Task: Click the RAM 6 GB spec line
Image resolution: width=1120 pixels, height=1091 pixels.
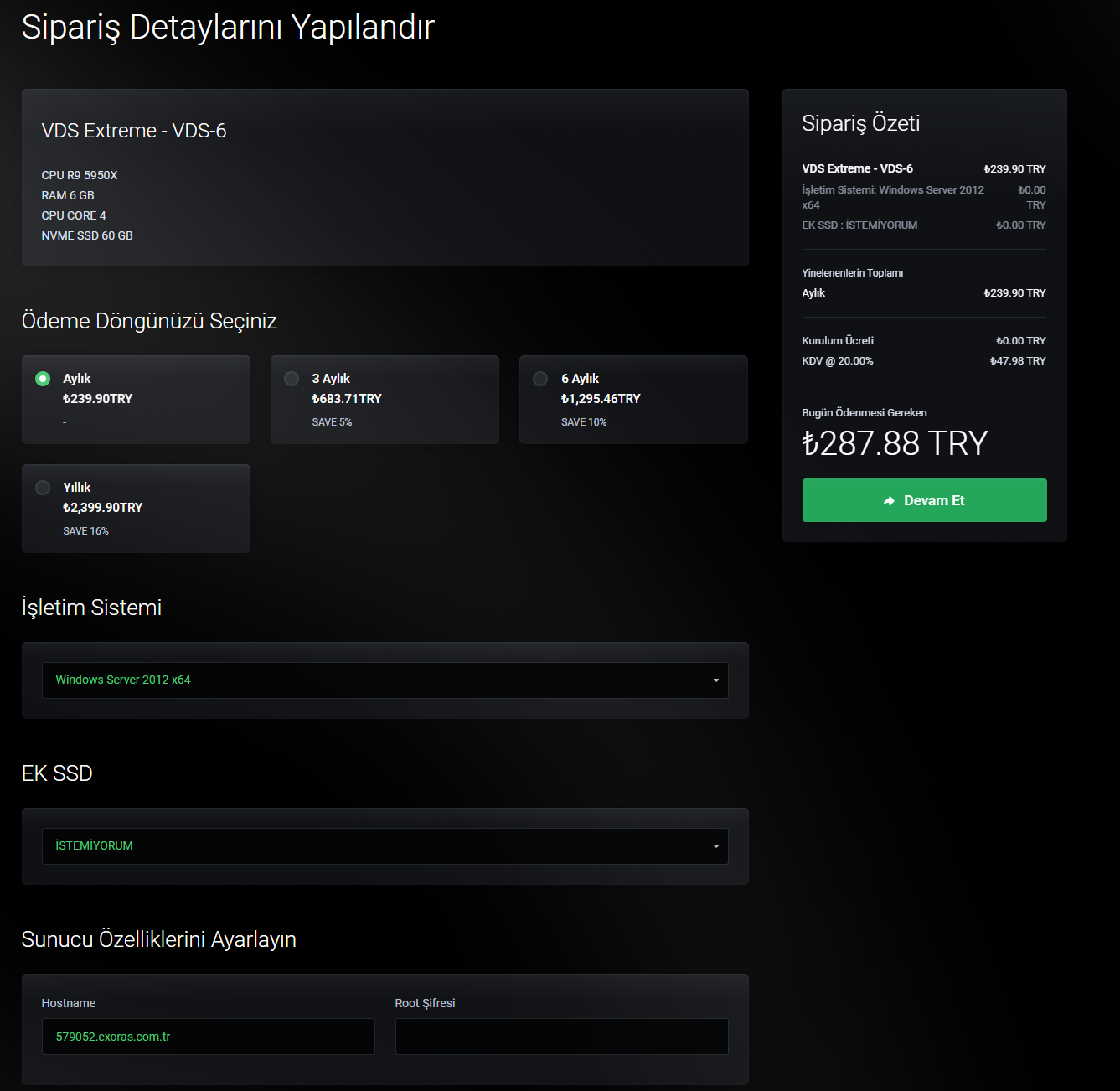Action: tap(68, 195)
